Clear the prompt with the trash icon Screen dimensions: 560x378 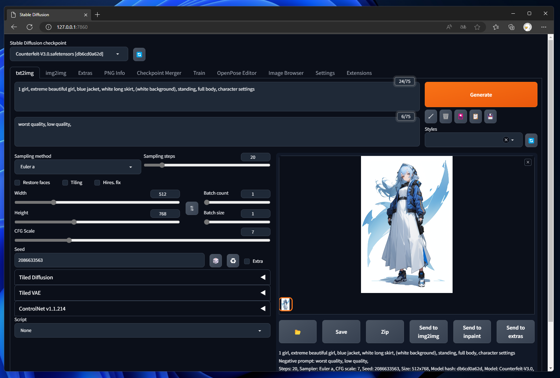pyautogui.click(x=446, y=116)
